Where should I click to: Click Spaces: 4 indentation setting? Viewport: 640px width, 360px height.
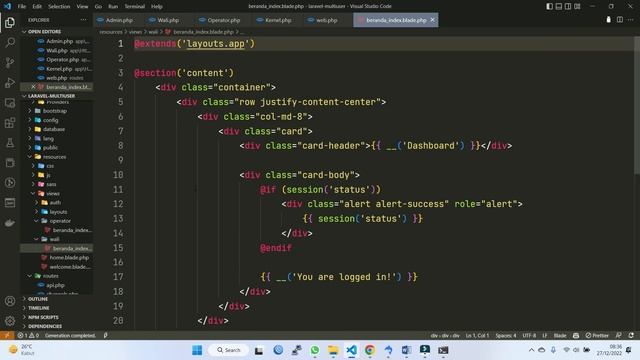click(x=506, y=335)
